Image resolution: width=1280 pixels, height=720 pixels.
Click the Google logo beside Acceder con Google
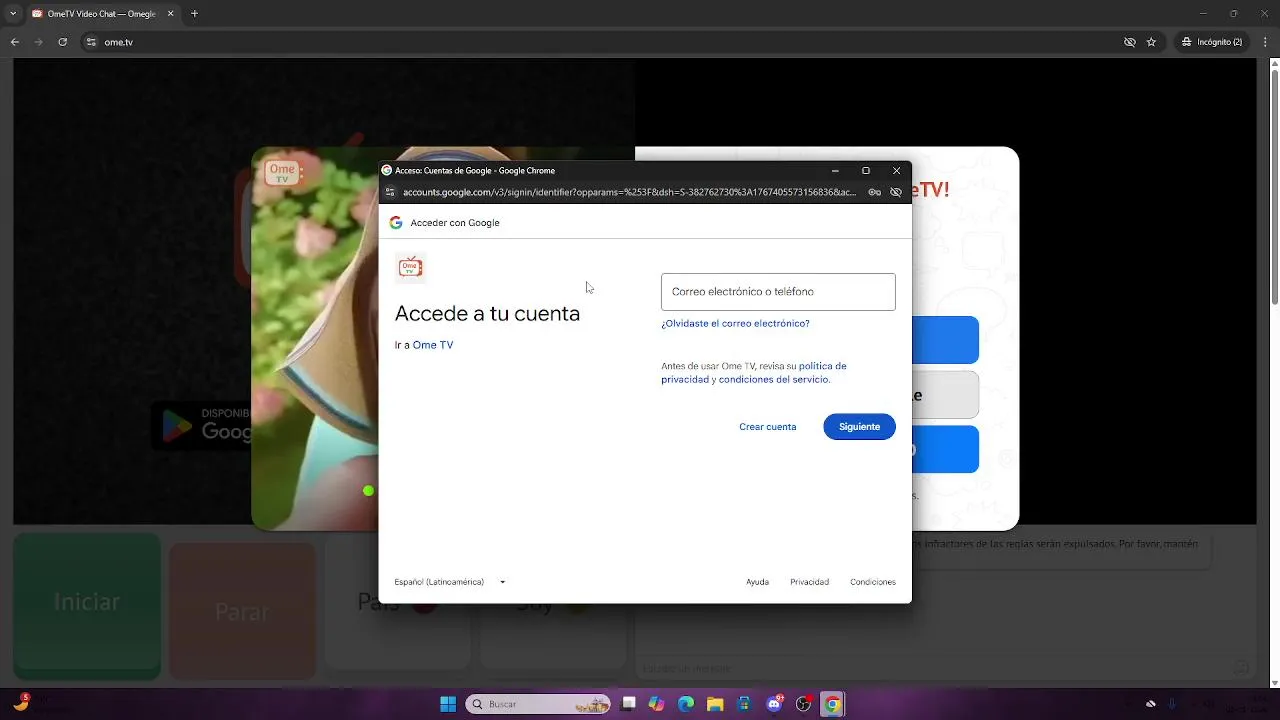coord(396,223)
